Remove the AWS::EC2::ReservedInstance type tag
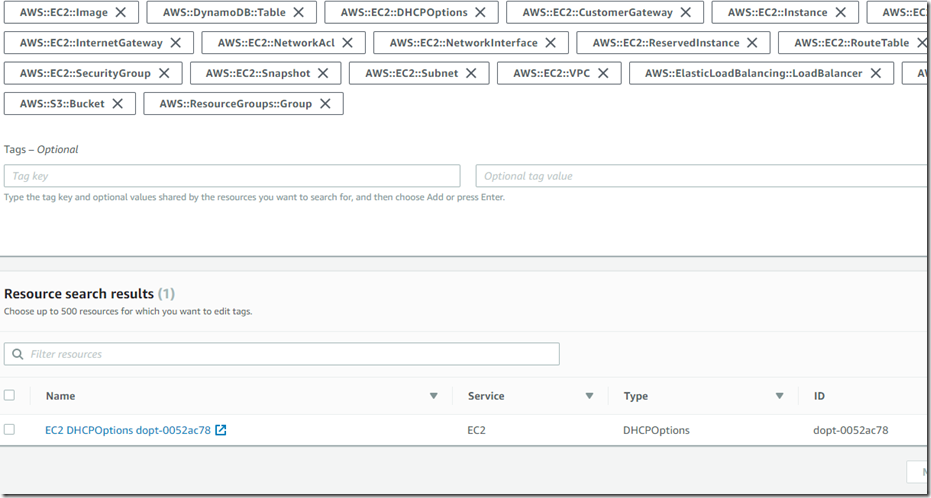Viewport: 931px width, 498px height. click(752, 43)
